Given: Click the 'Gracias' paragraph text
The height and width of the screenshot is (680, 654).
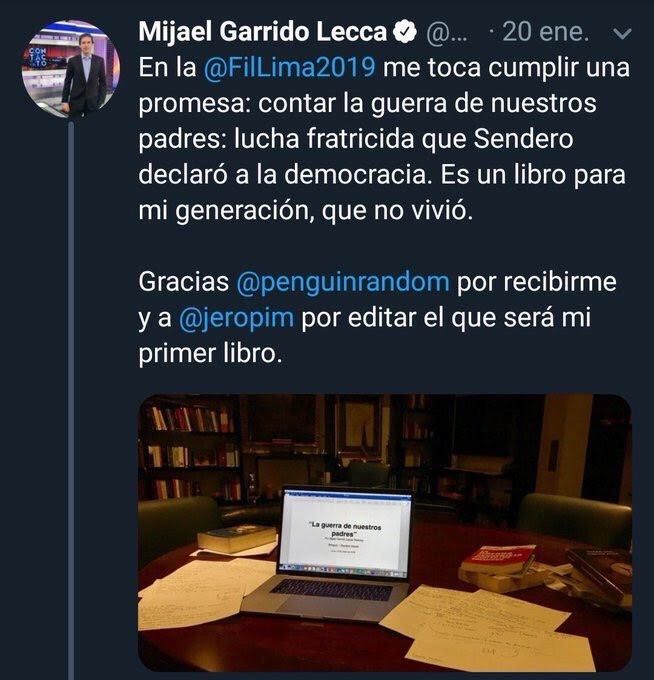Looking at the screenshot, I should click(377, 318).
